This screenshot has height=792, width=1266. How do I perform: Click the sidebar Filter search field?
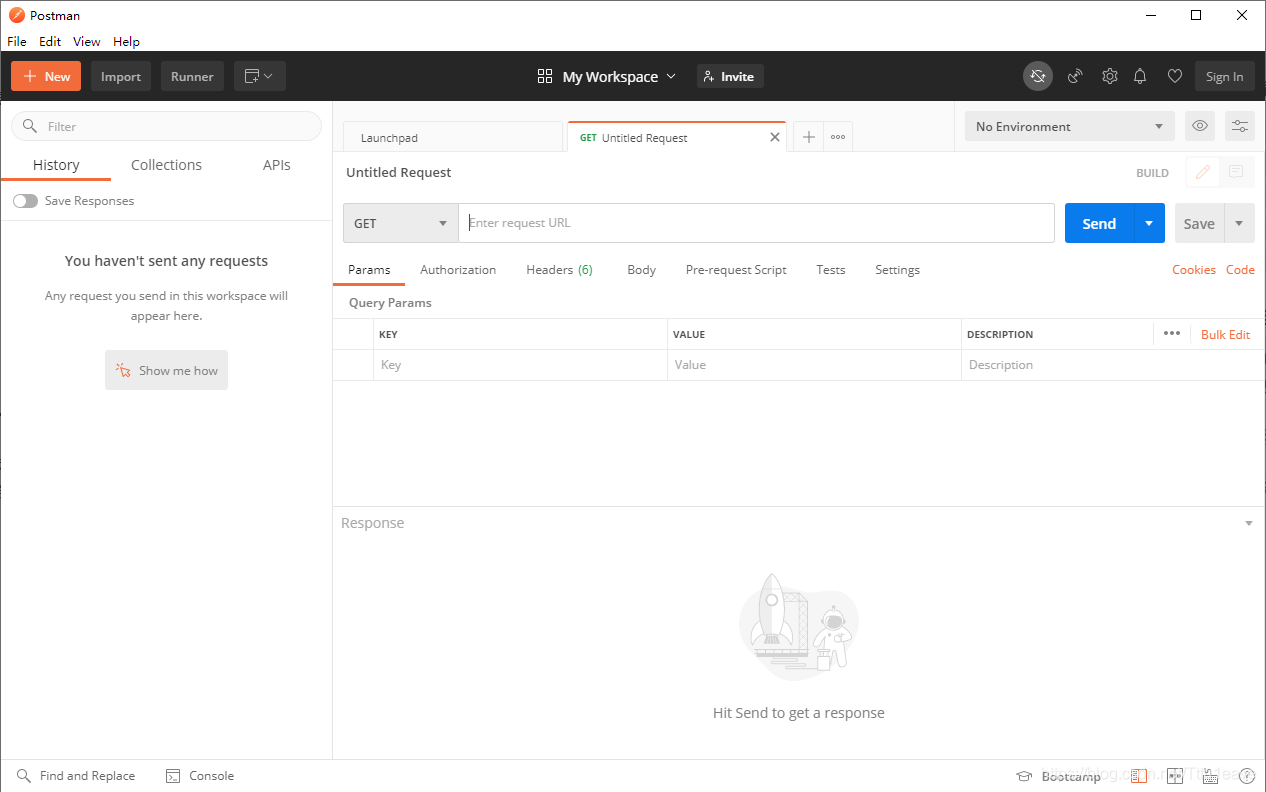pyautogui.click(x=166, y=126)
